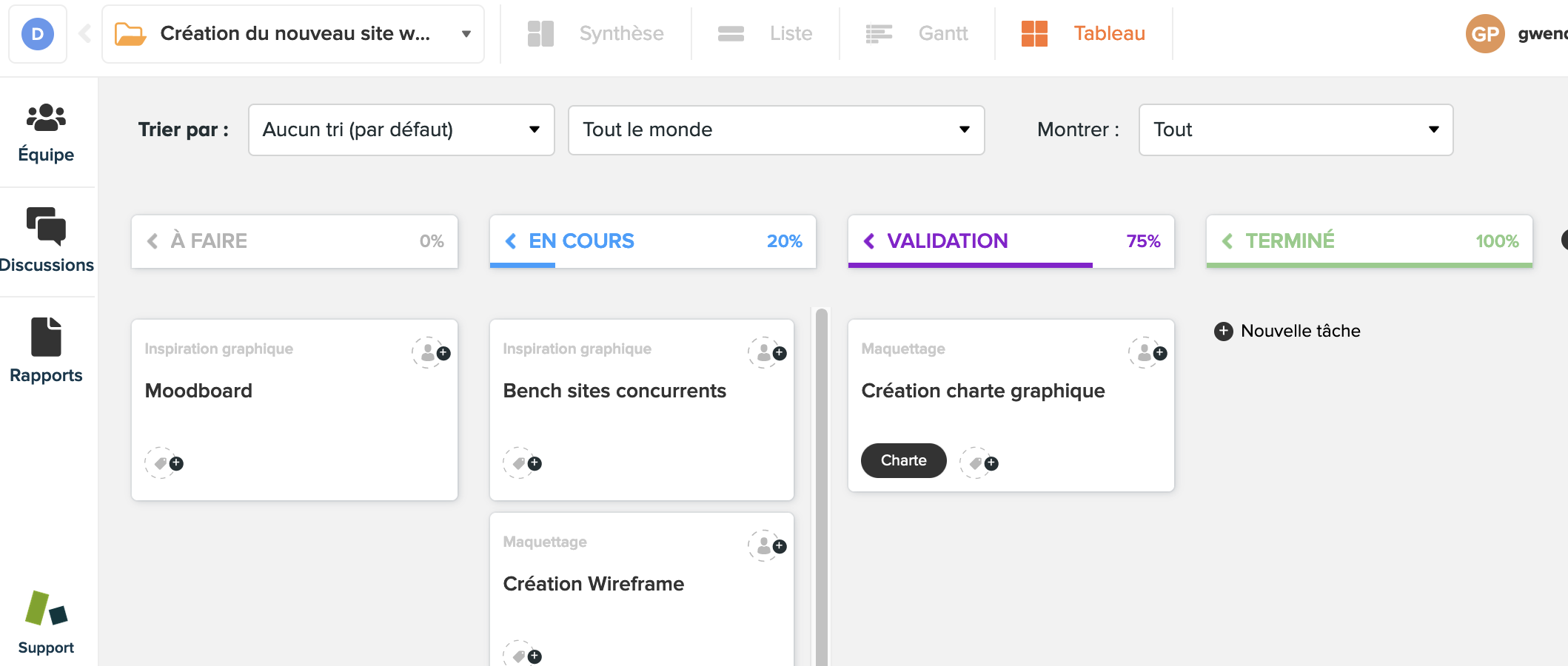Click the Charte tag label

(903, 460)
